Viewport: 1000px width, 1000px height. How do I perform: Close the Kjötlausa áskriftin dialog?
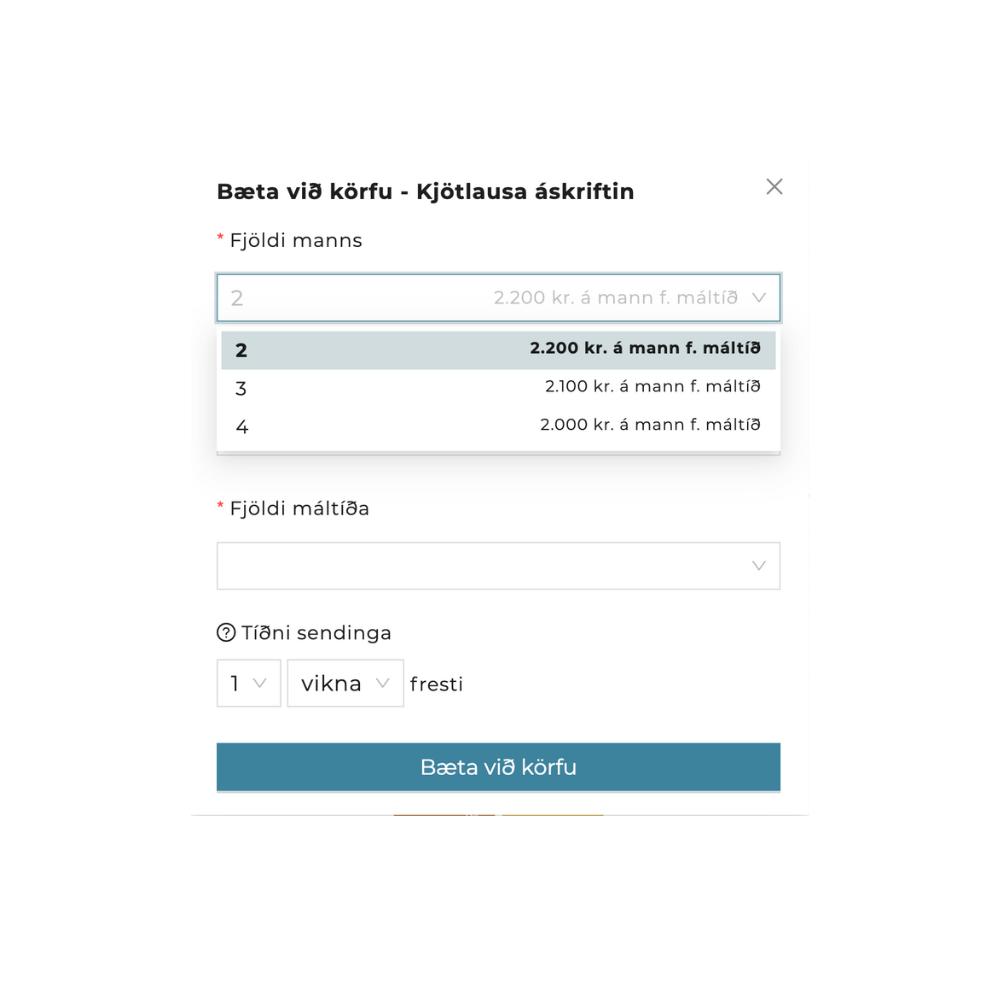[x=774, y=187]
